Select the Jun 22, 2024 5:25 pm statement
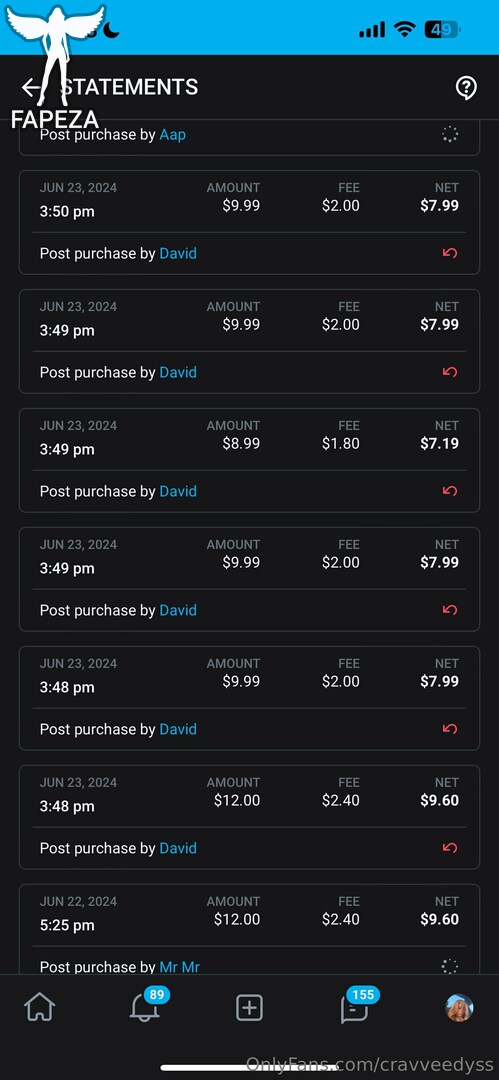Viewport: 499px width, 1080px height. coord(249,929)
